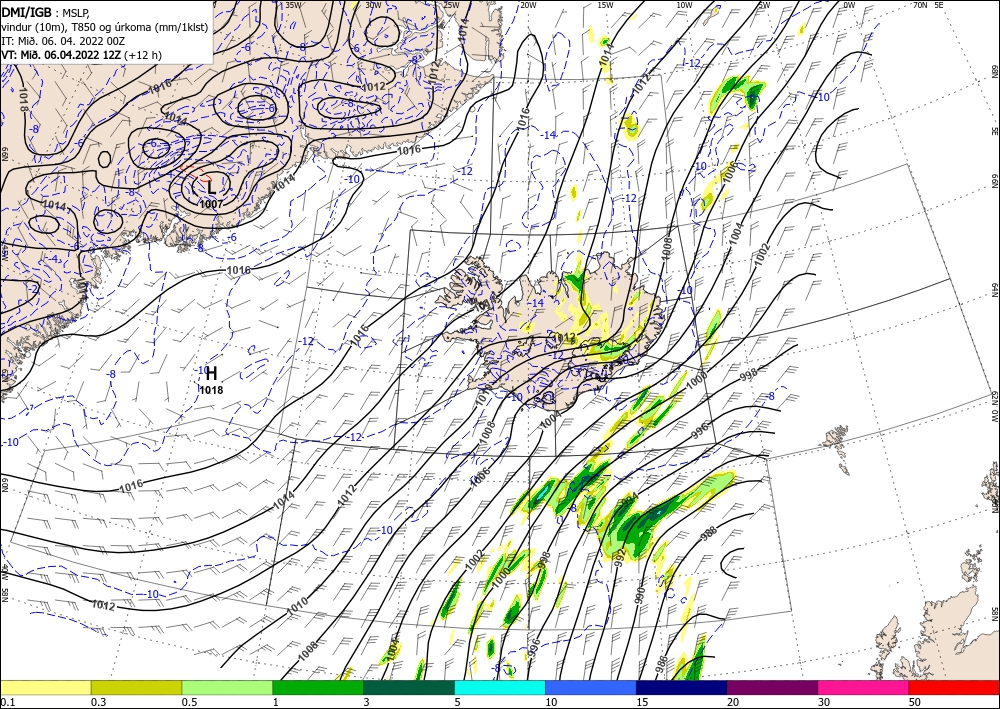Click the '1018' value below the H marker
The image size is (1000, 709).
[212, 390]
